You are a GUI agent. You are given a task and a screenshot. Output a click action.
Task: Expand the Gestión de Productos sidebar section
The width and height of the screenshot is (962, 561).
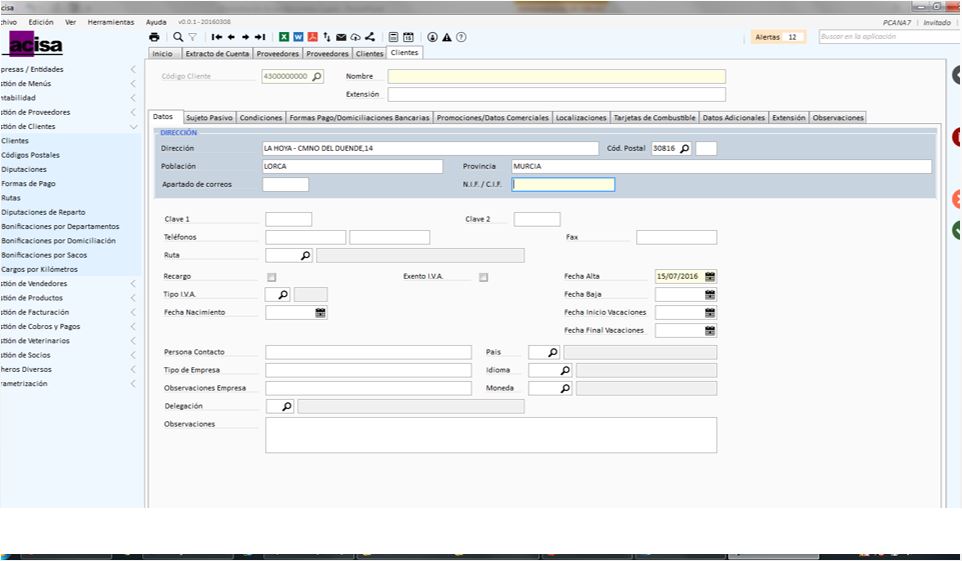133,298
